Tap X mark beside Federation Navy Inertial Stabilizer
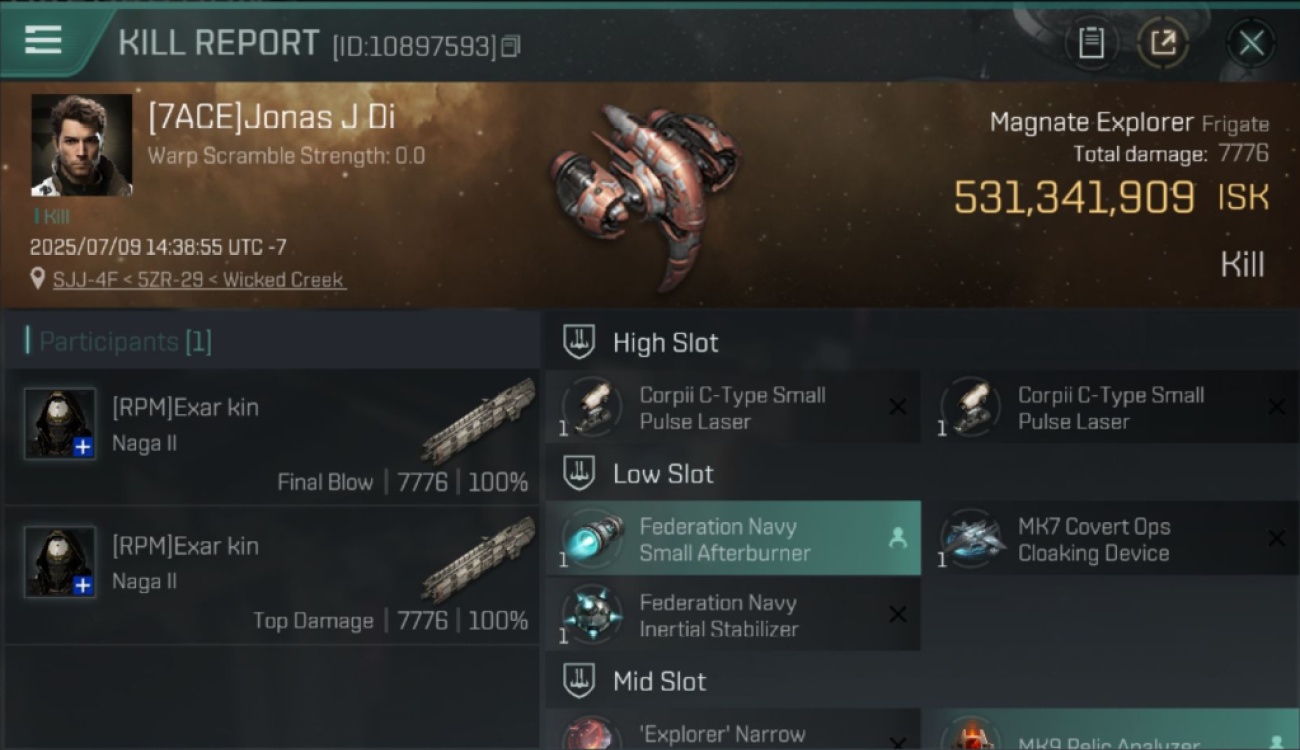Image resolution: width=1300 pixels, height=750 pixels. click(x=898, y=614)
